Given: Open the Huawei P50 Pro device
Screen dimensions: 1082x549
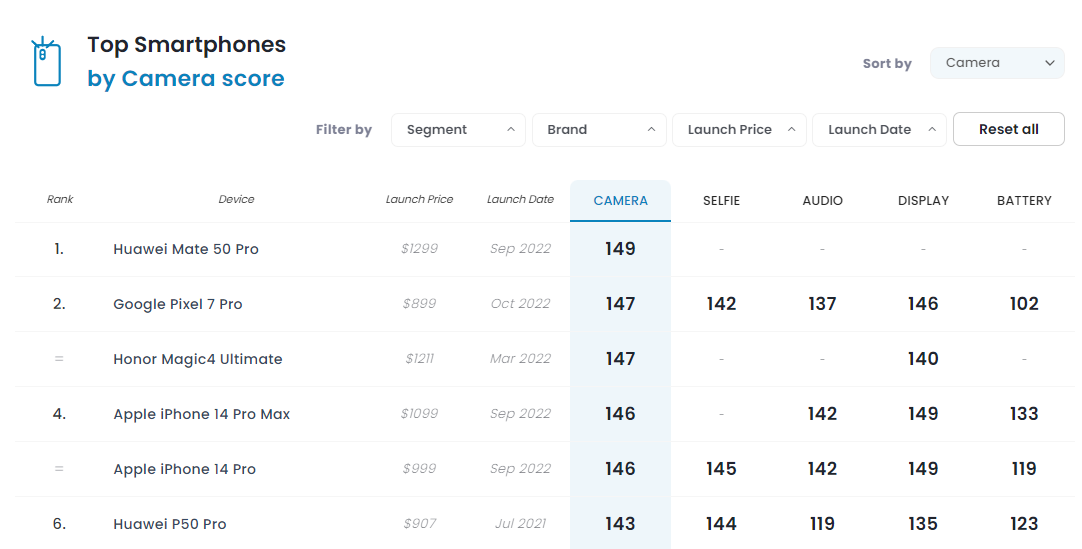Looking at the screenshot, I should pyautogui.click(x=170, y=524).
